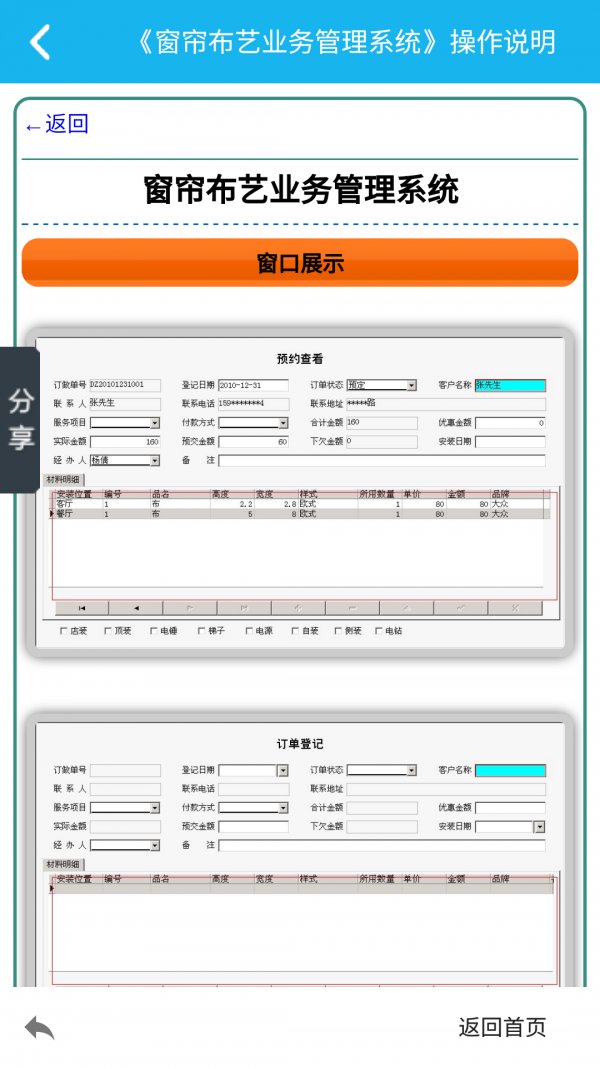Click the add-record plus in 预约查看 navigator

298,608
